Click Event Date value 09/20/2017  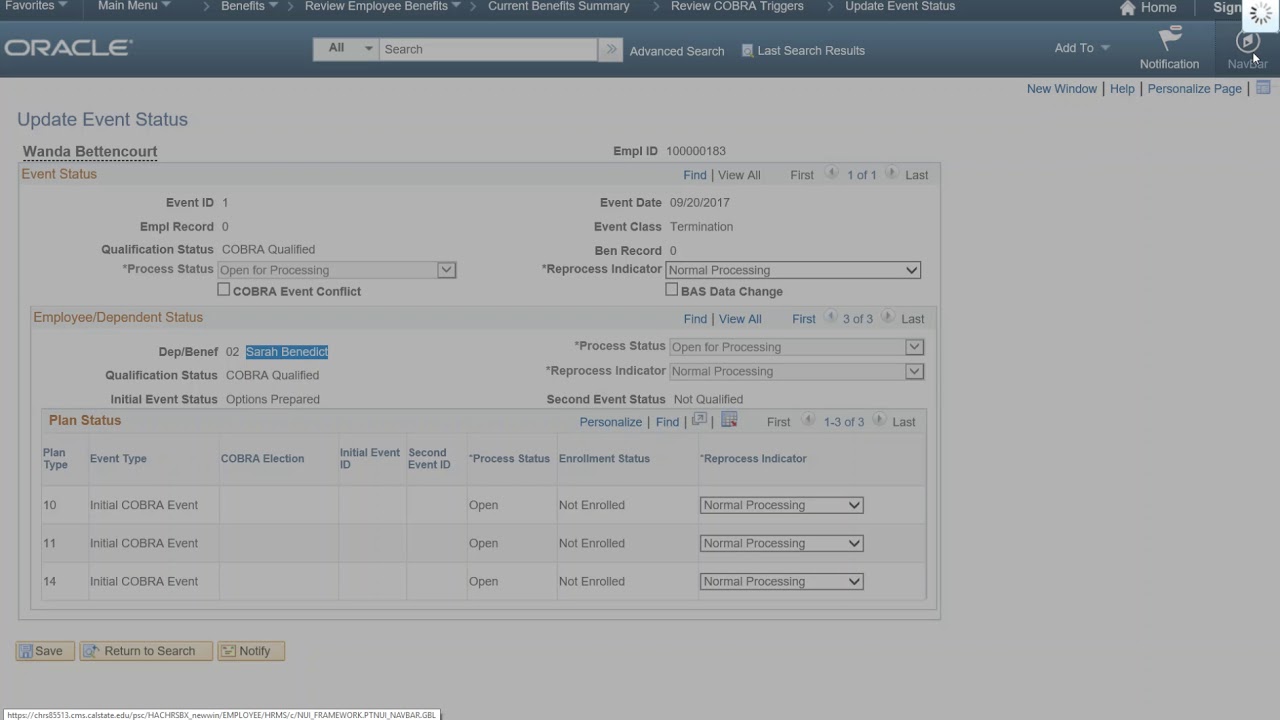coord(700,202)
